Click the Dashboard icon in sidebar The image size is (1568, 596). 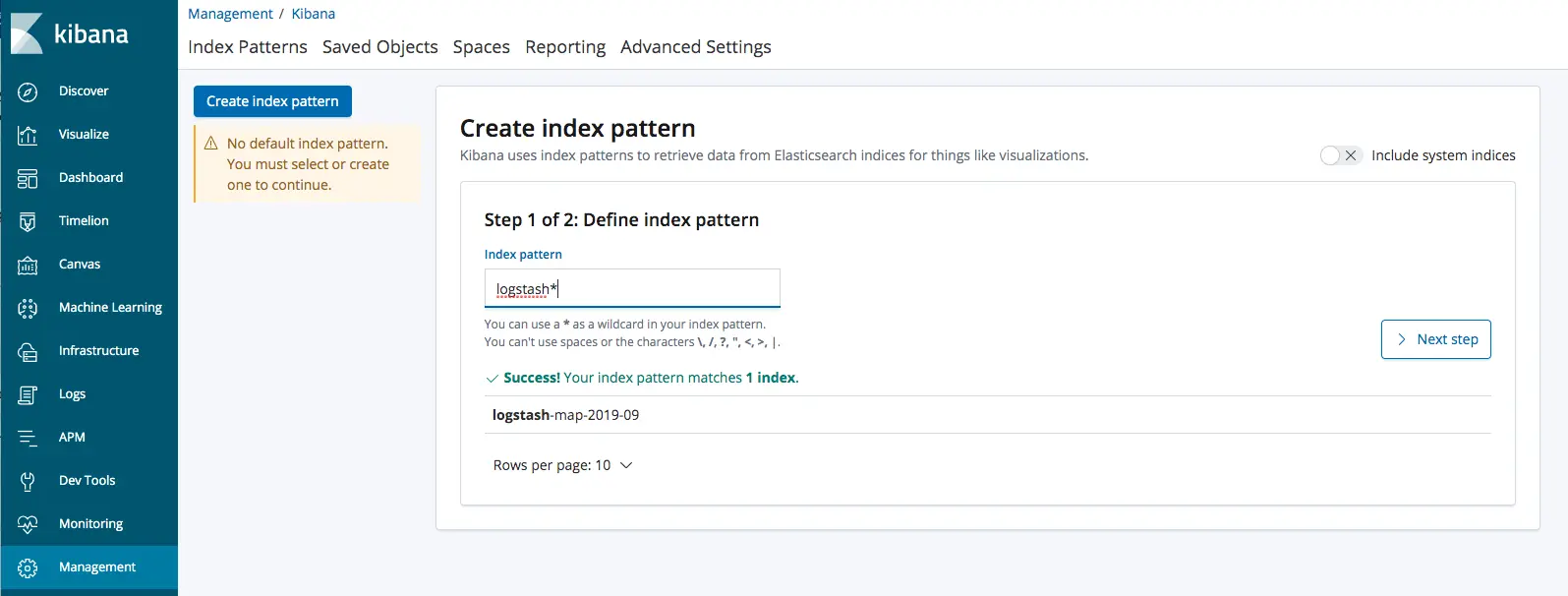click(x=28, y=178)
